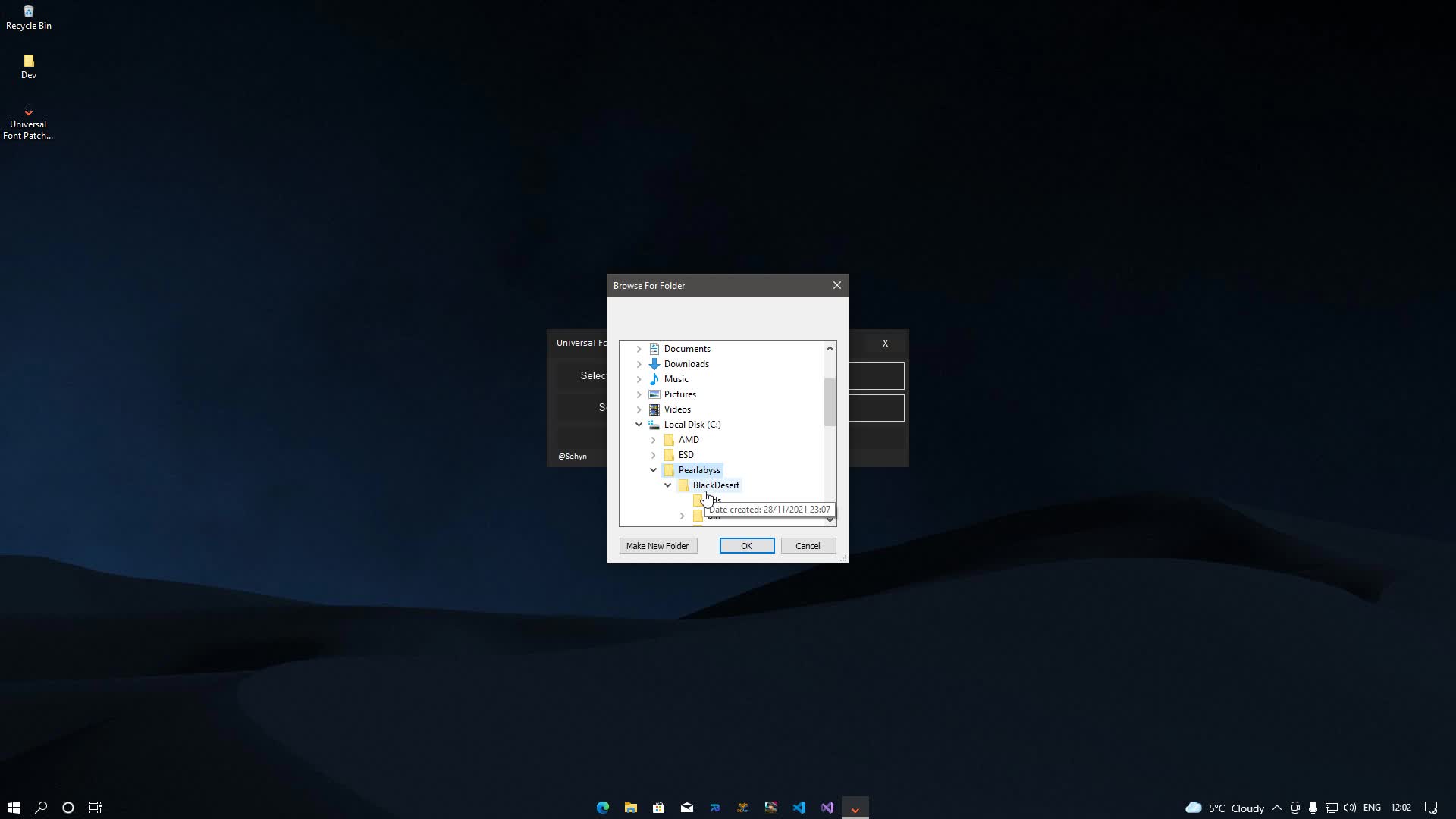Open the Mail app on the taskbar

tap(687, 808)
